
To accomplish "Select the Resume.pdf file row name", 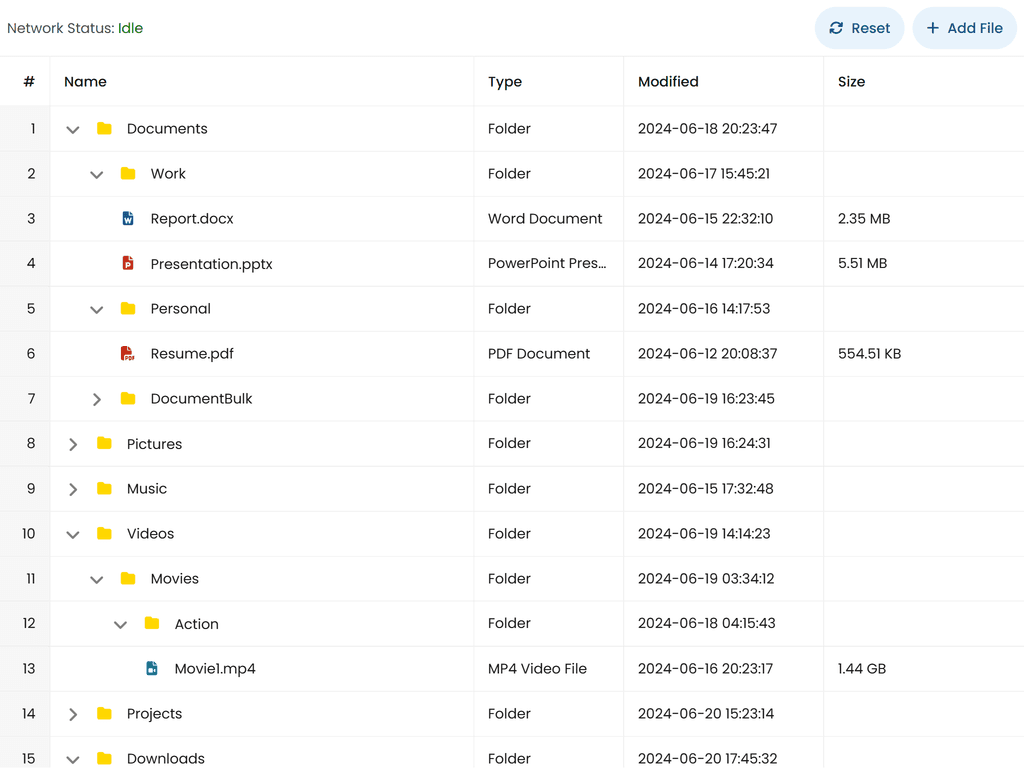I will [192, 354].
